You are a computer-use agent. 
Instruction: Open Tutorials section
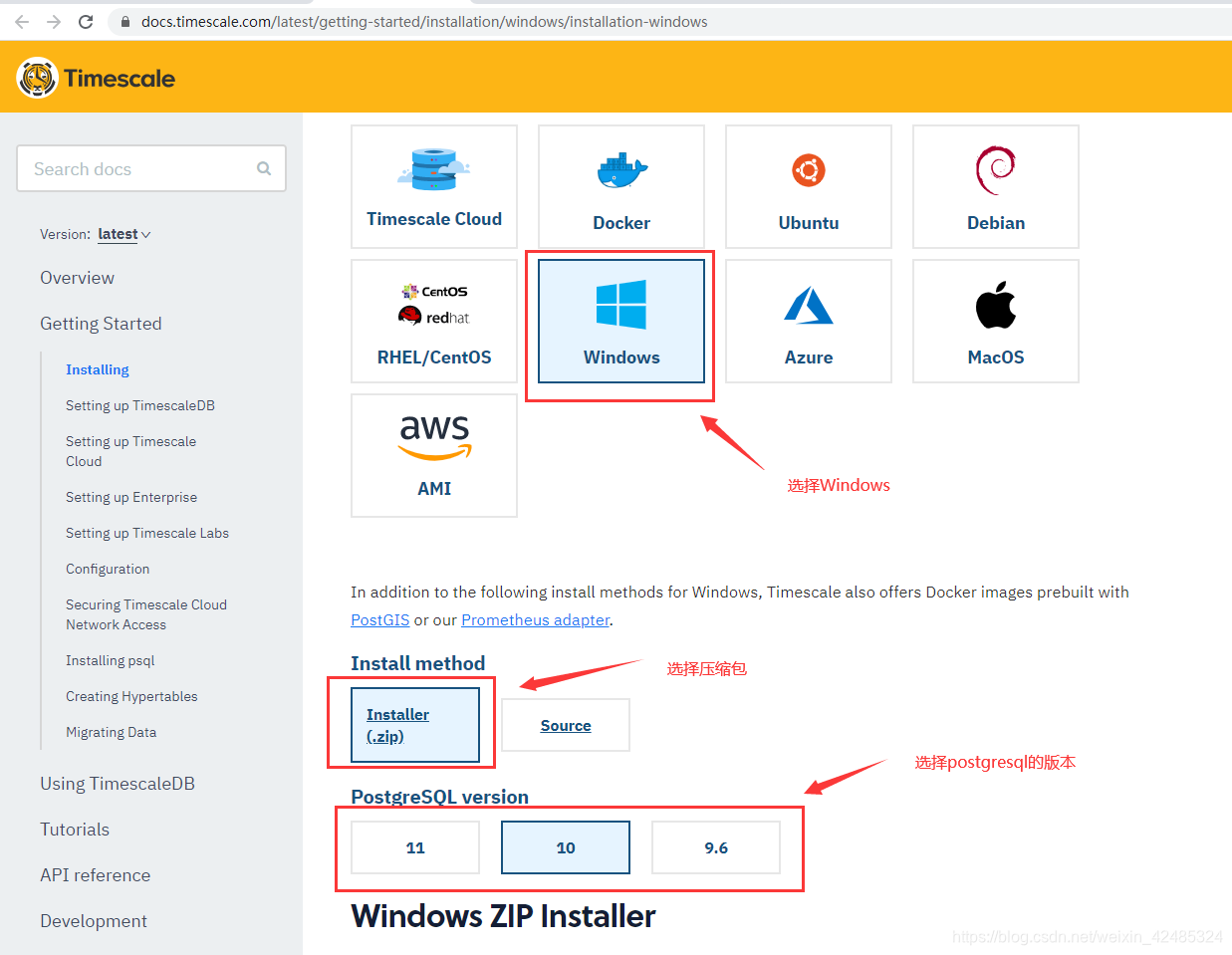point(75,830)
